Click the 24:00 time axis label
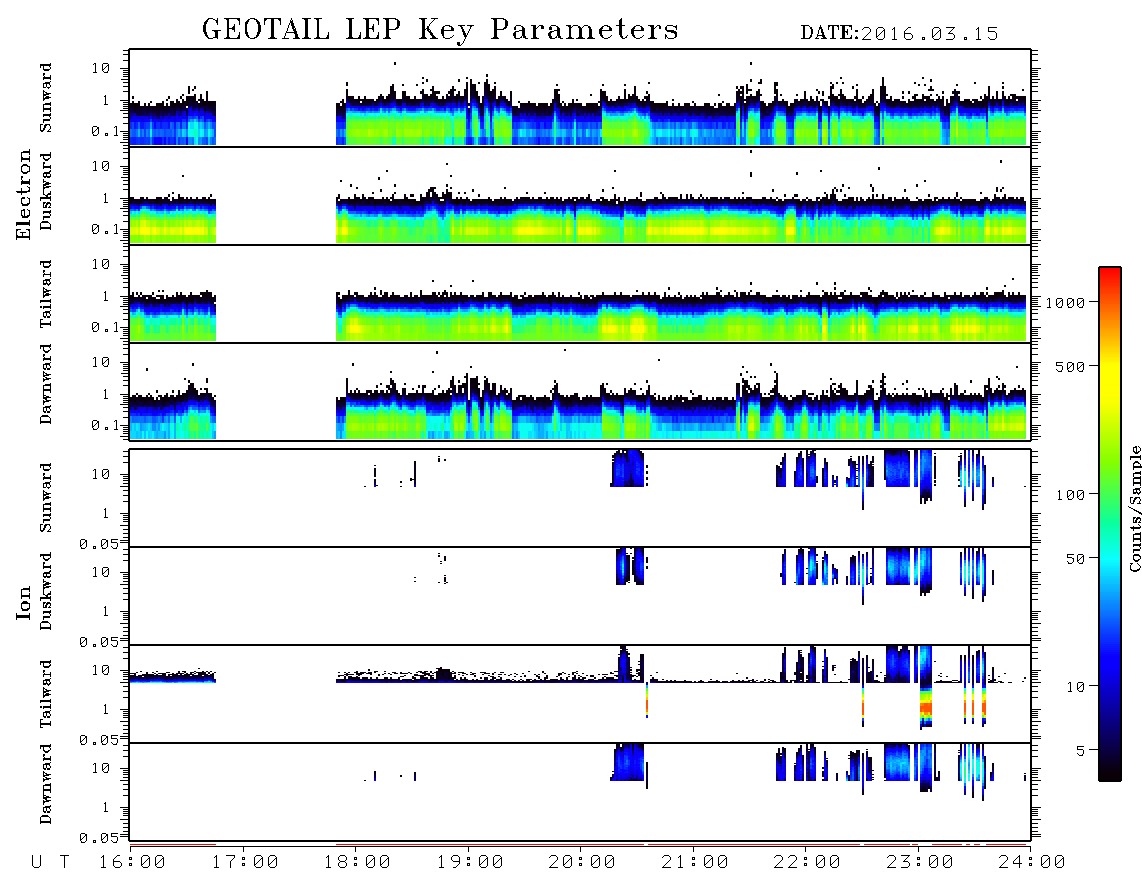 point(1033,862)
